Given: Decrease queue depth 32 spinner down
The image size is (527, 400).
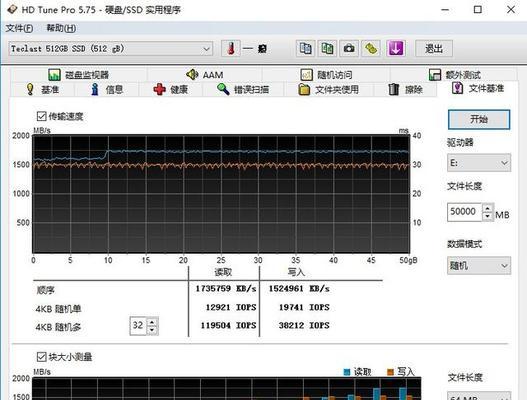Looking at the screenshot, I should tap(152, 330).
